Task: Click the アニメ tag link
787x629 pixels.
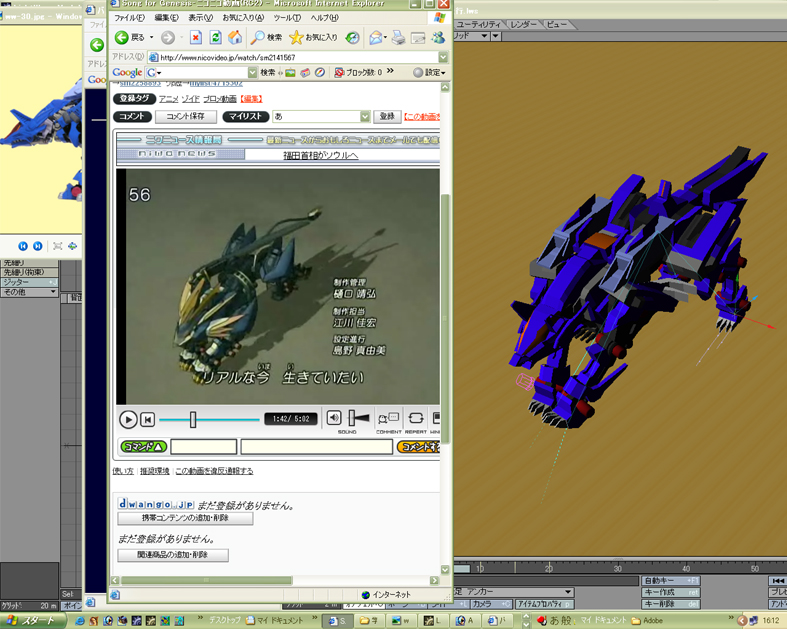Action: coord(169,99)
